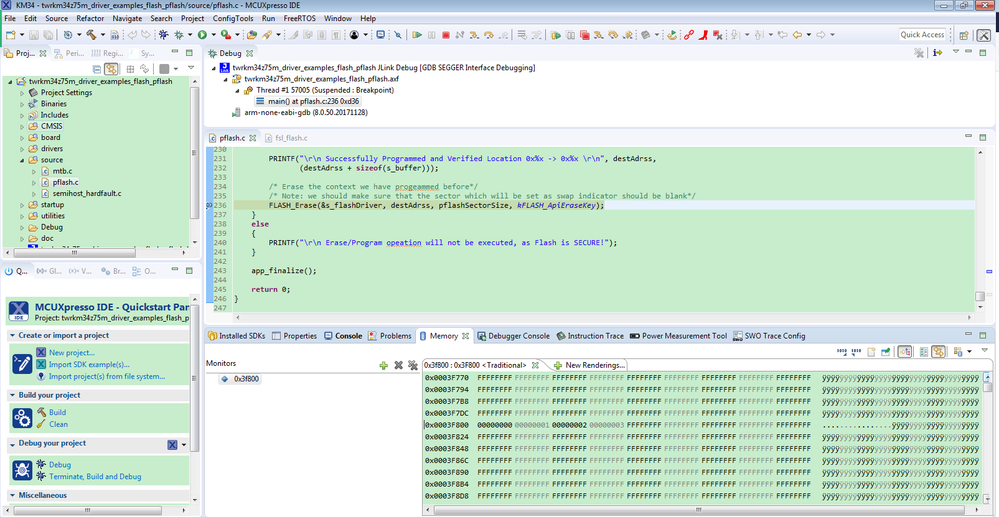Screen dimensions: 999x517
Task: Click the 'New project...' link
Action: (72, 353)
